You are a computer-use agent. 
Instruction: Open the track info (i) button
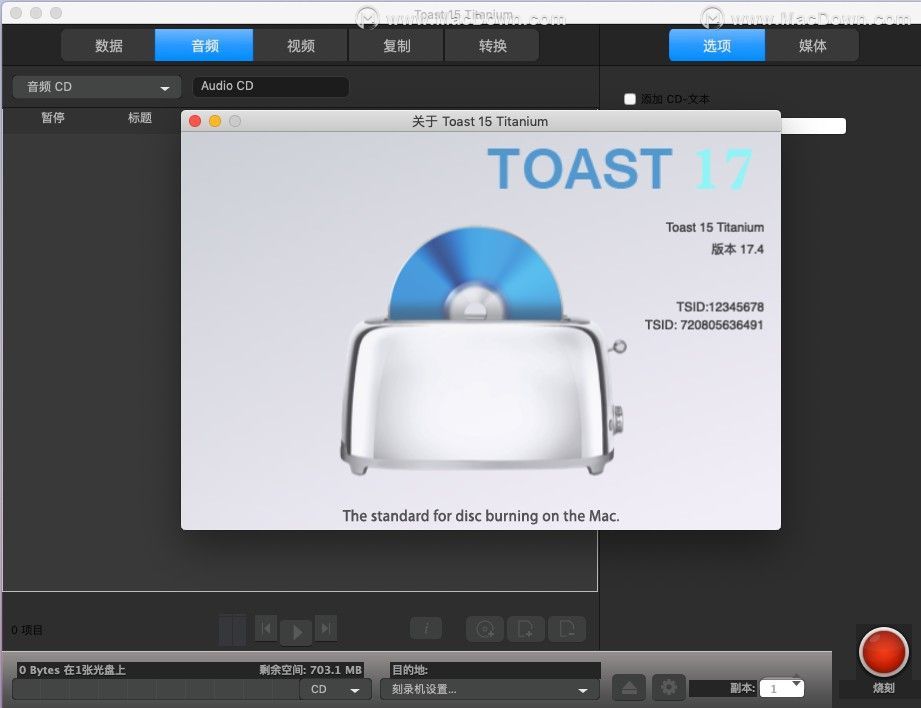[426, 629]
